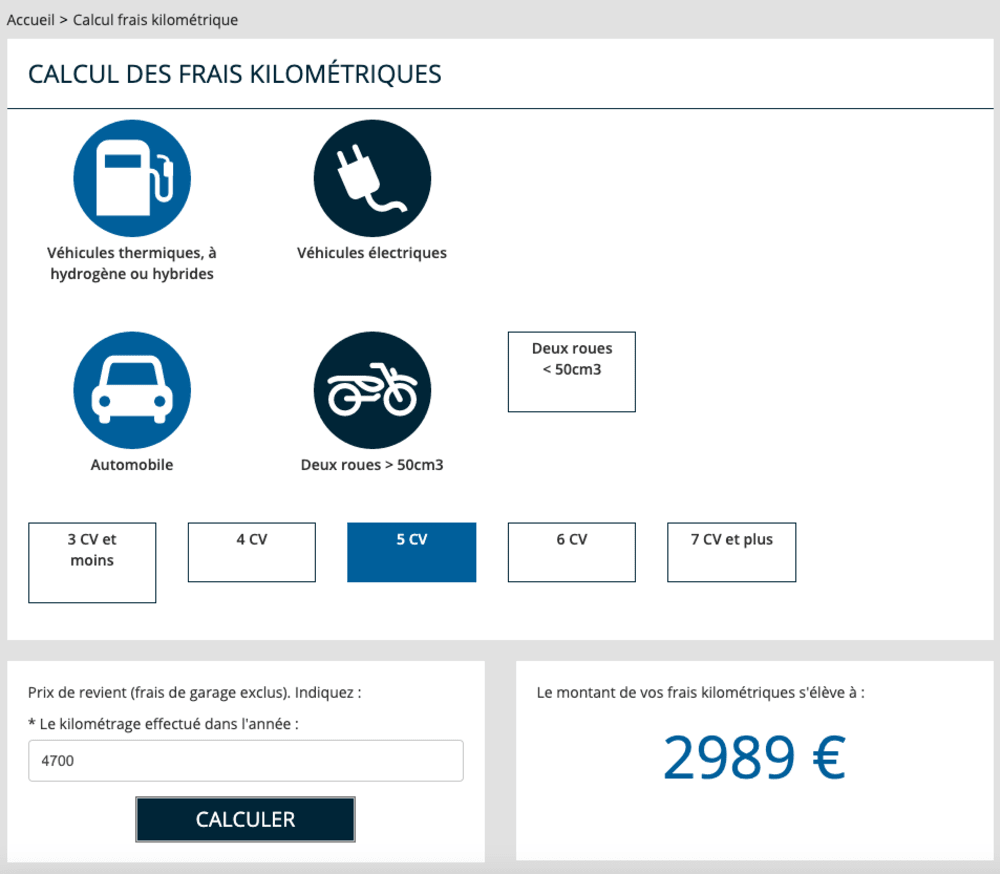This screenshot has height=874, width=1000.
Task: Choose the "3 CV et moins" option
Action: tap(92, 562)
